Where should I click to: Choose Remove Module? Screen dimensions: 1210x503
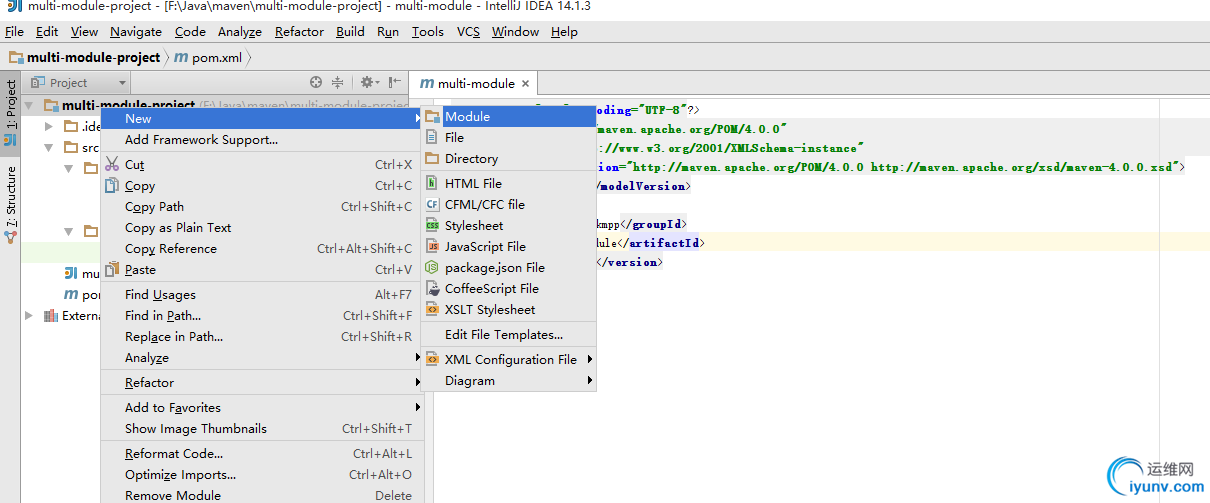coord(262,495)
